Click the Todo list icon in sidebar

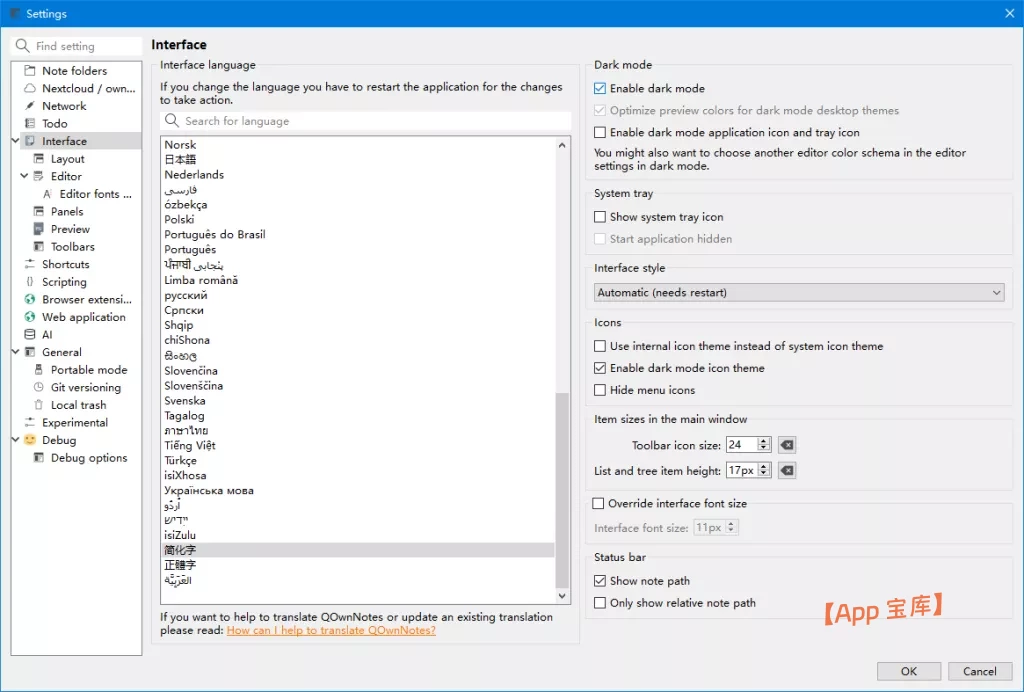pyautogui.click(x=30, y=124)
